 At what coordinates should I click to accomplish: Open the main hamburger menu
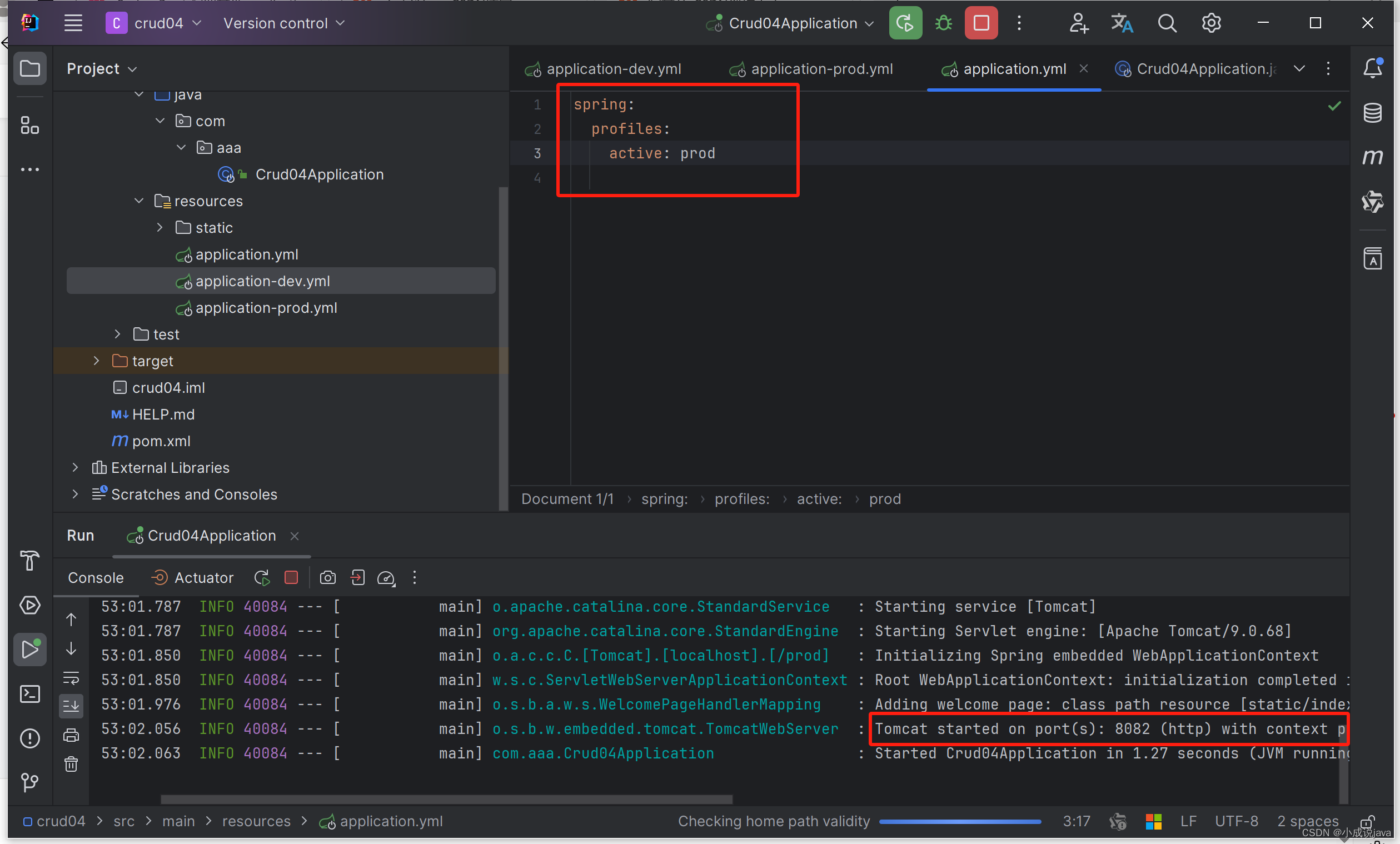pyautogui.click(x=73, y=23)
